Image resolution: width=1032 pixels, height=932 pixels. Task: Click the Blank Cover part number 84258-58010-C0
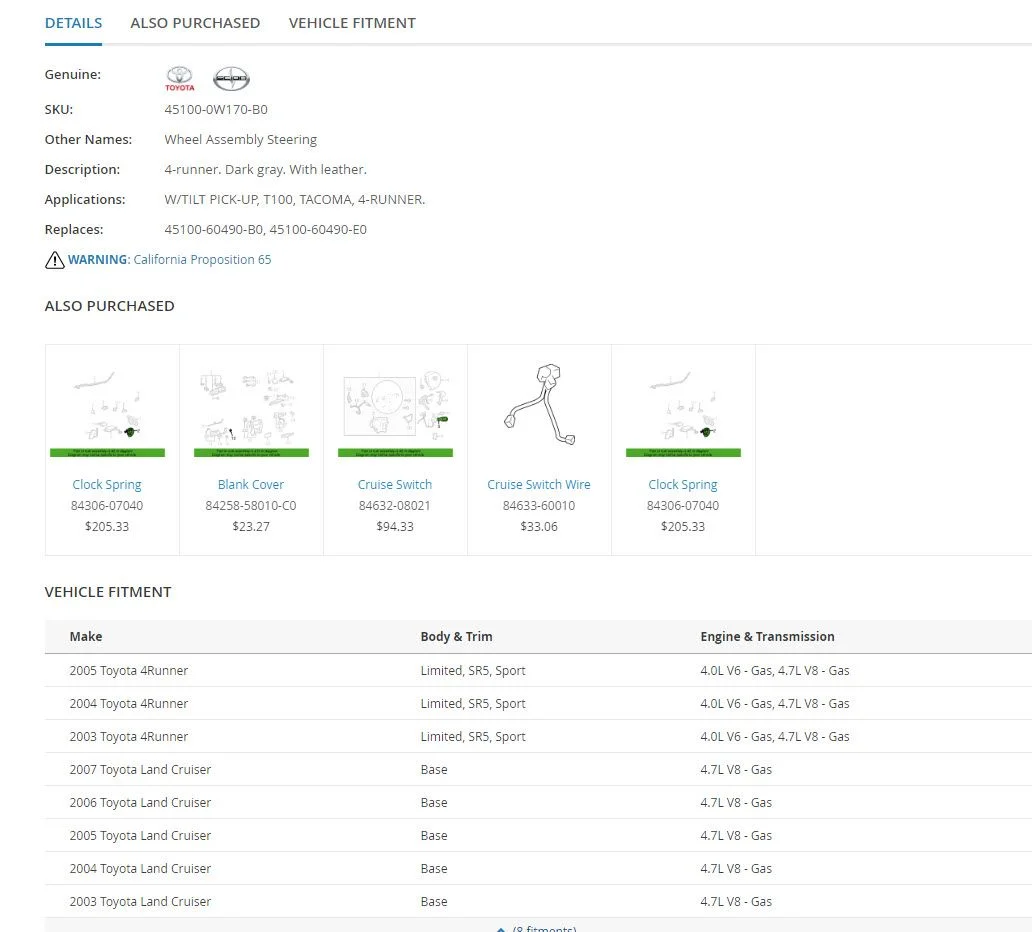[251, 505]
